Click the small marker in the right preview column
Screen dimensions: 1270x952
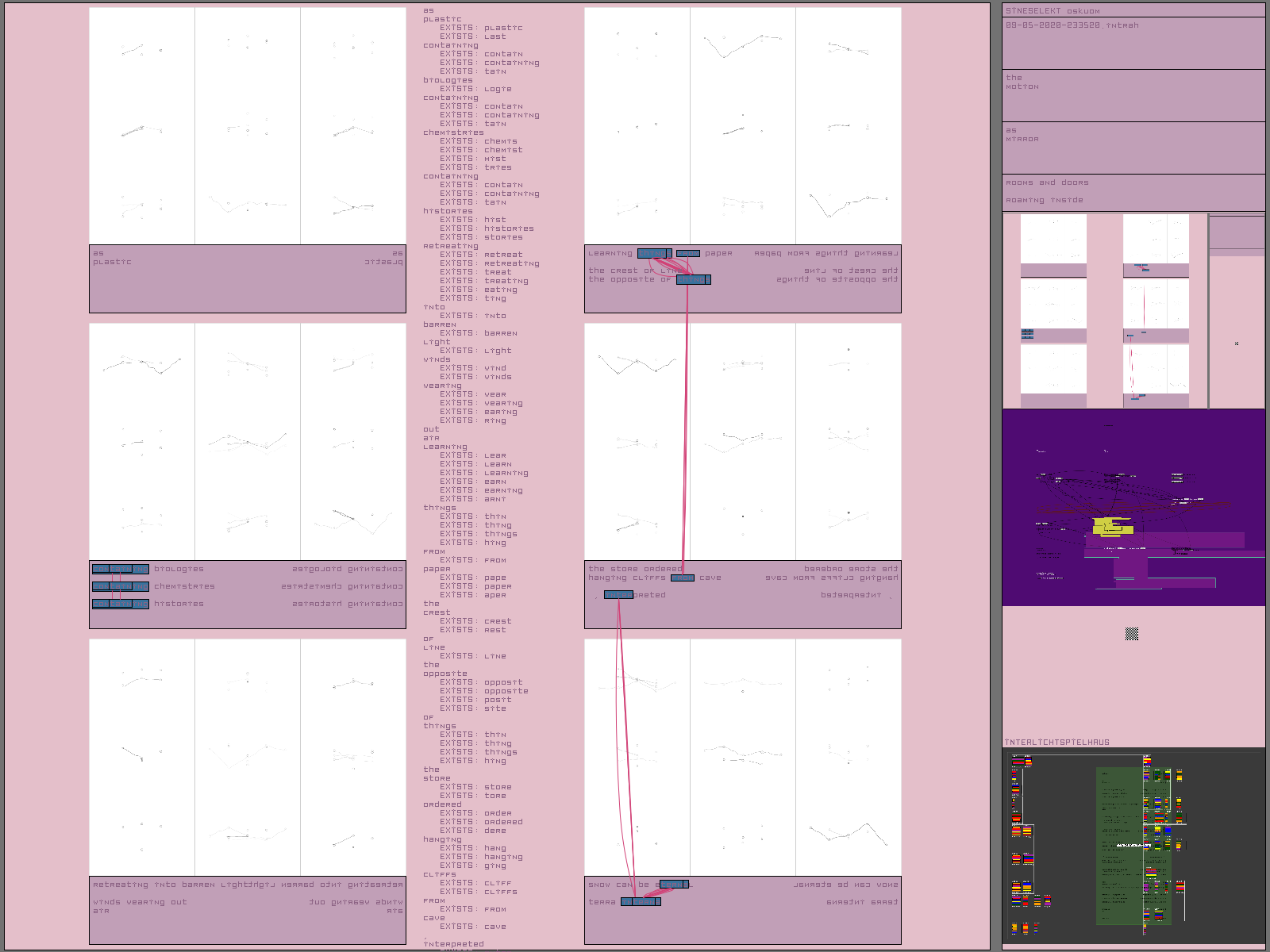(1237, 344)
